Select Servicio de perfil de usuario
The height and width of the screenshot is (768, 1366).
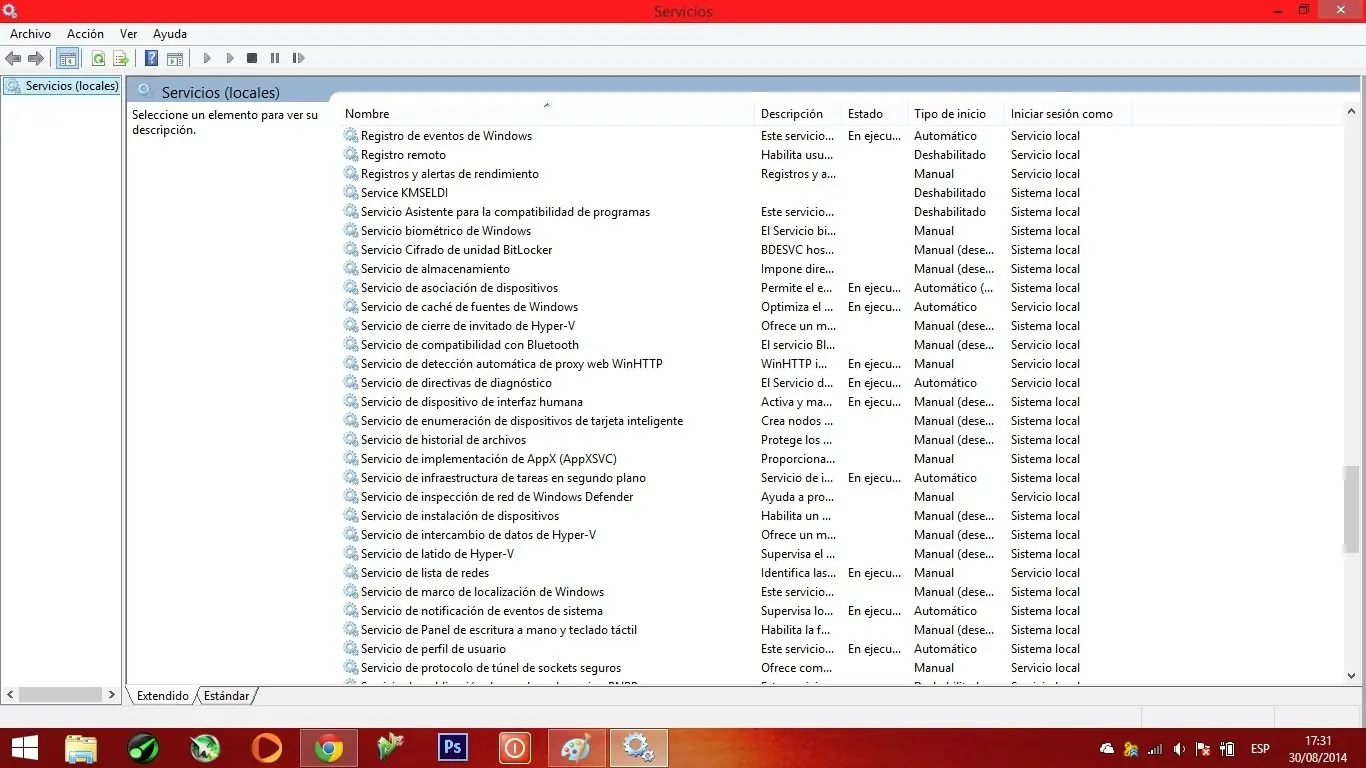[x=433, y=649]
